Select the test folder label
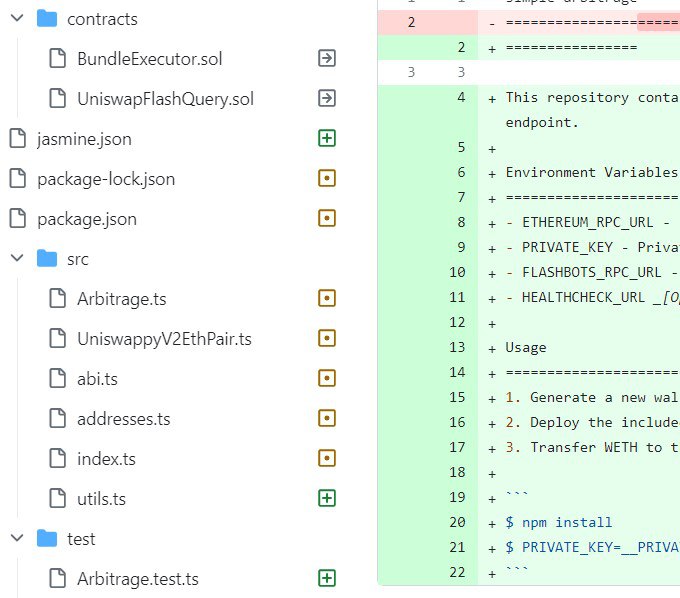This screenshot has width=680, height=598. pyautogui.click(x=81, y=539)
